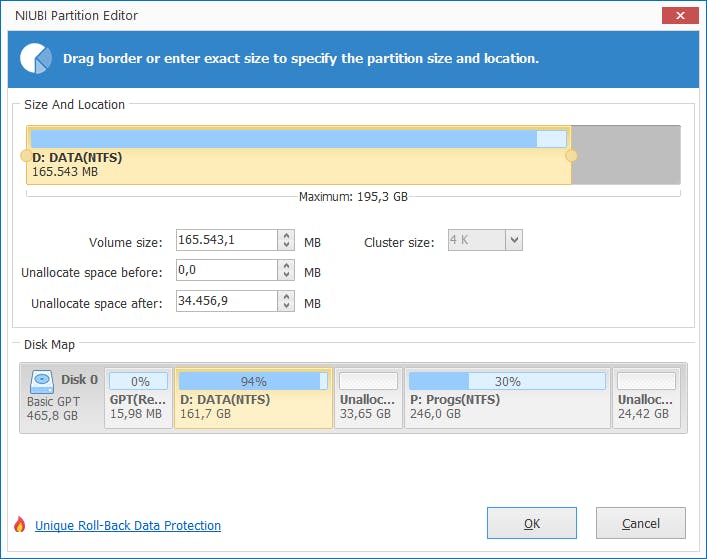
Task: Click the 465,8 GB disk size text
Action: click(x=52, y=415)
